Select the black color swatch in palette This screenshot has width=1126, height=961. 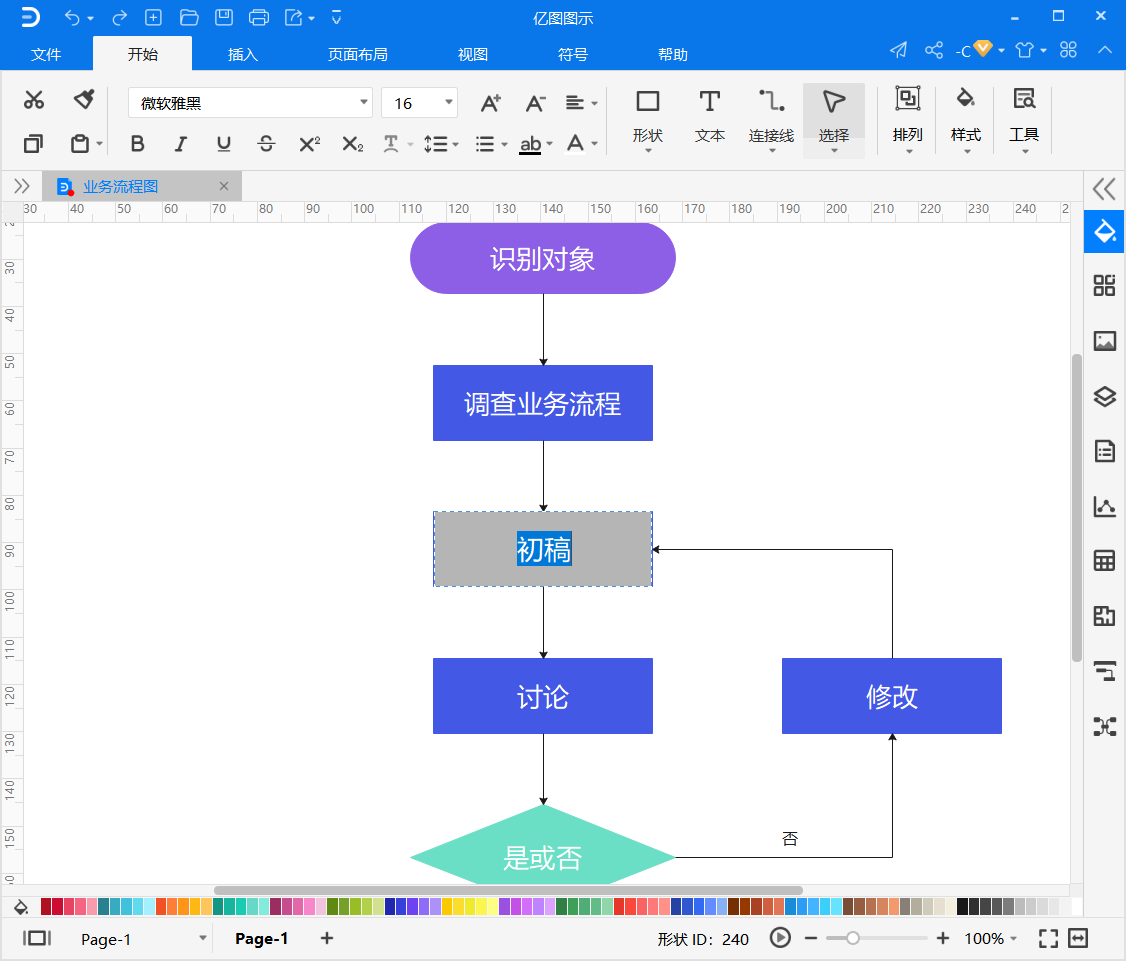pyautogui.click(x=962, y=906)
